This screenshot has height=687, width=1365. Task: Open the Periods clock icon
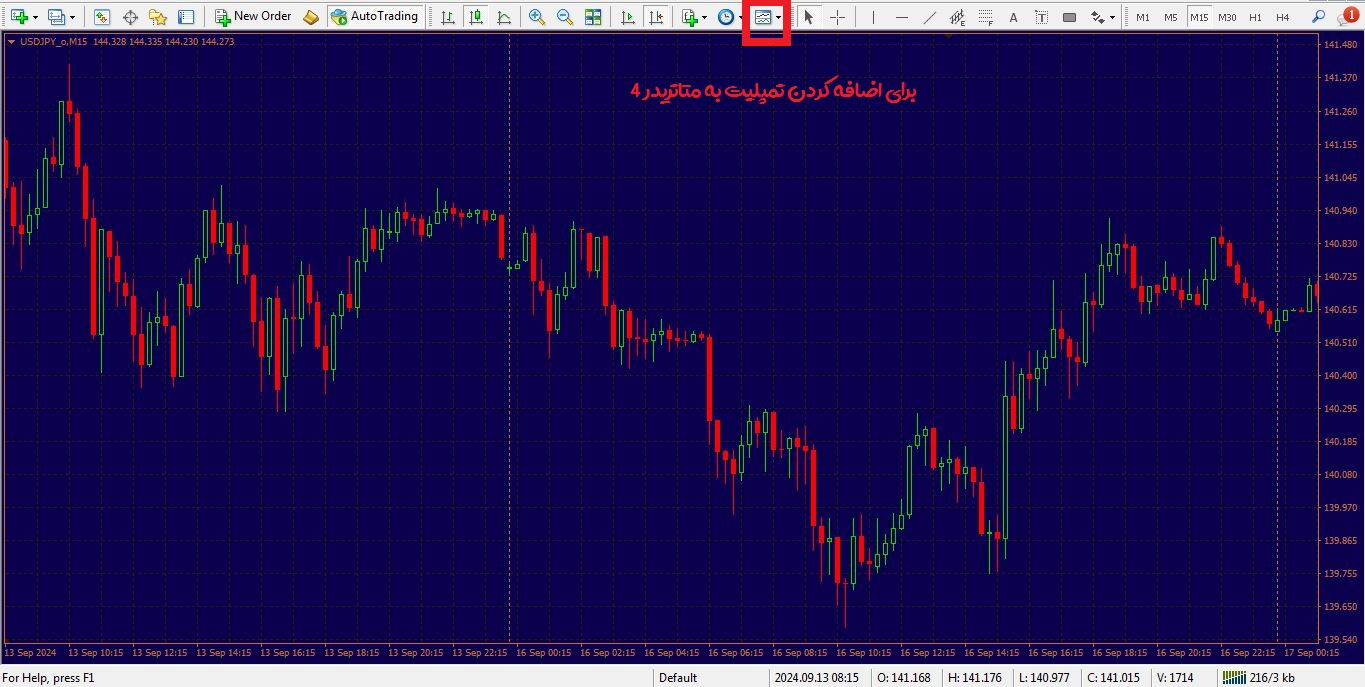click(726, 17)
